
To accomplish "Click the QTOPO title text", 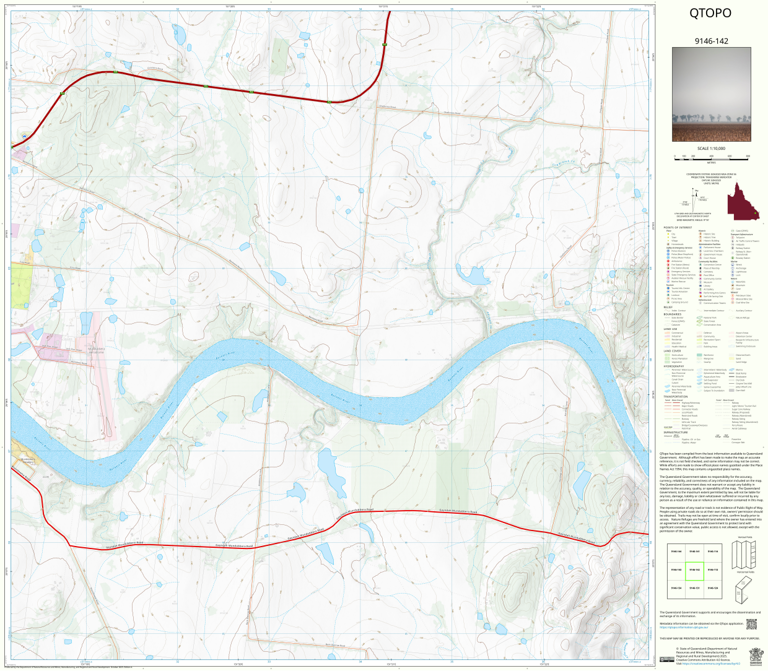I will point(710,13).
